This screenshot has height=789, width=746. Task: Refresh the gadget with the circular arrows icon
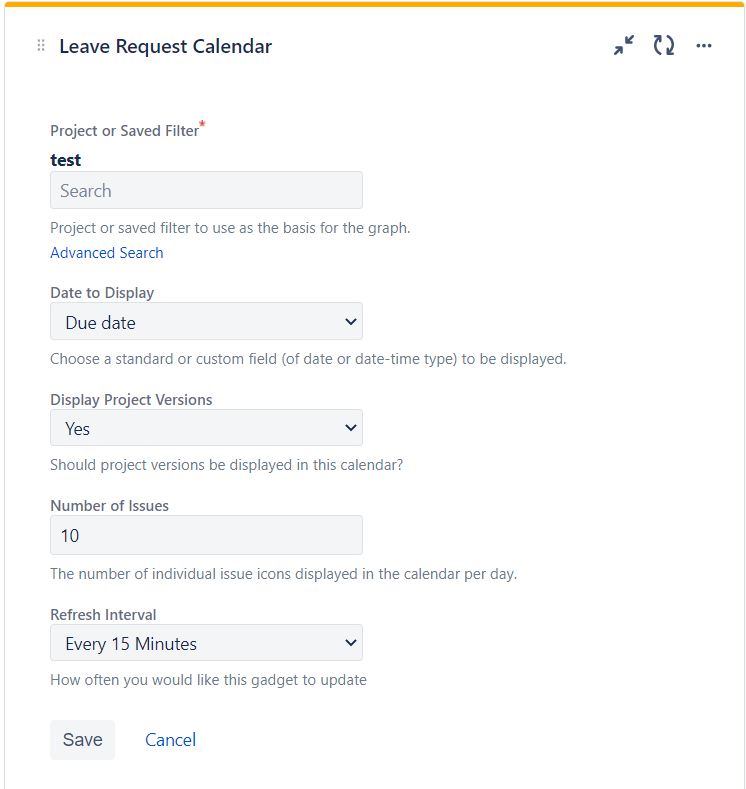tap(664, 45)
